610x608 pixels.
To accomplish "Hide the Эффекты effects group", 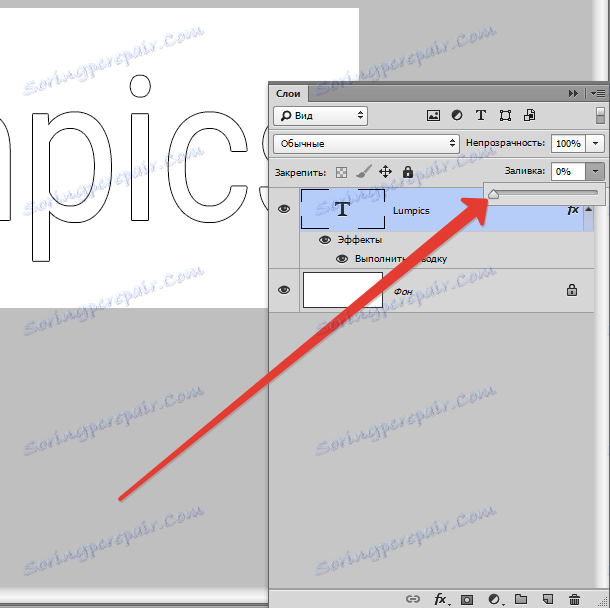I will tap(324, 240).
